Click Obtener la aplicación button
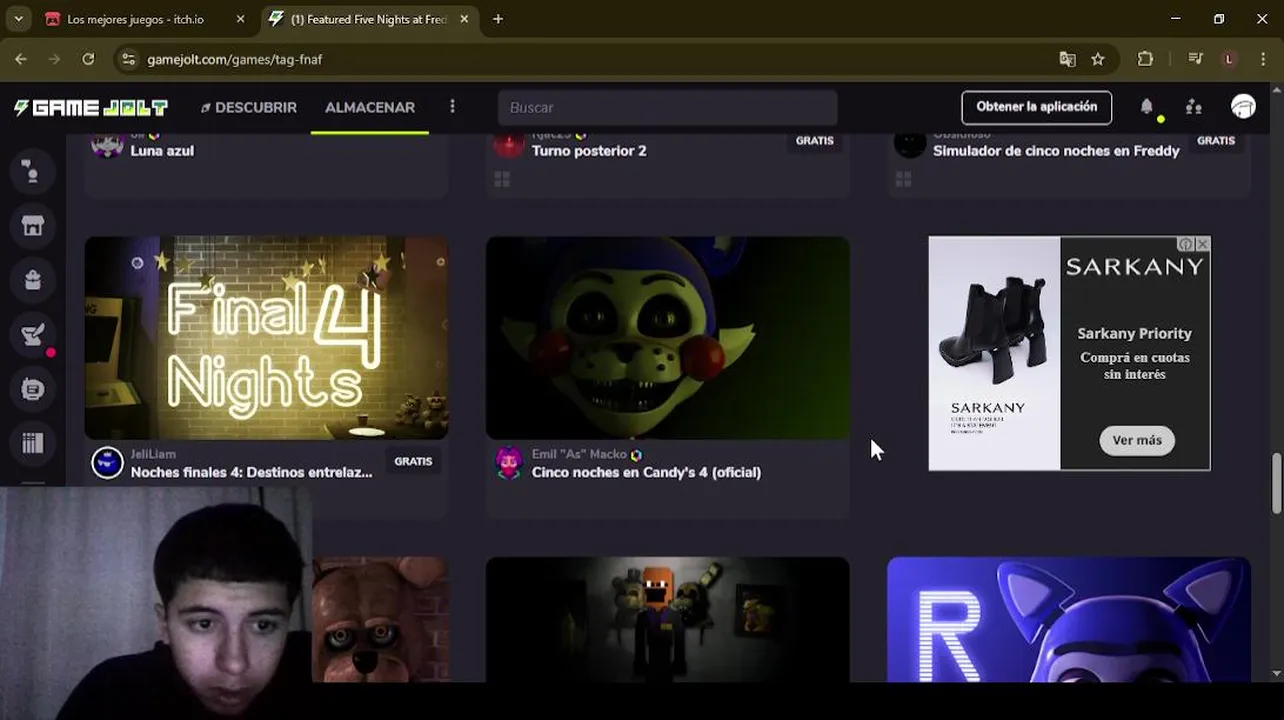 (x=1036, y=107)
